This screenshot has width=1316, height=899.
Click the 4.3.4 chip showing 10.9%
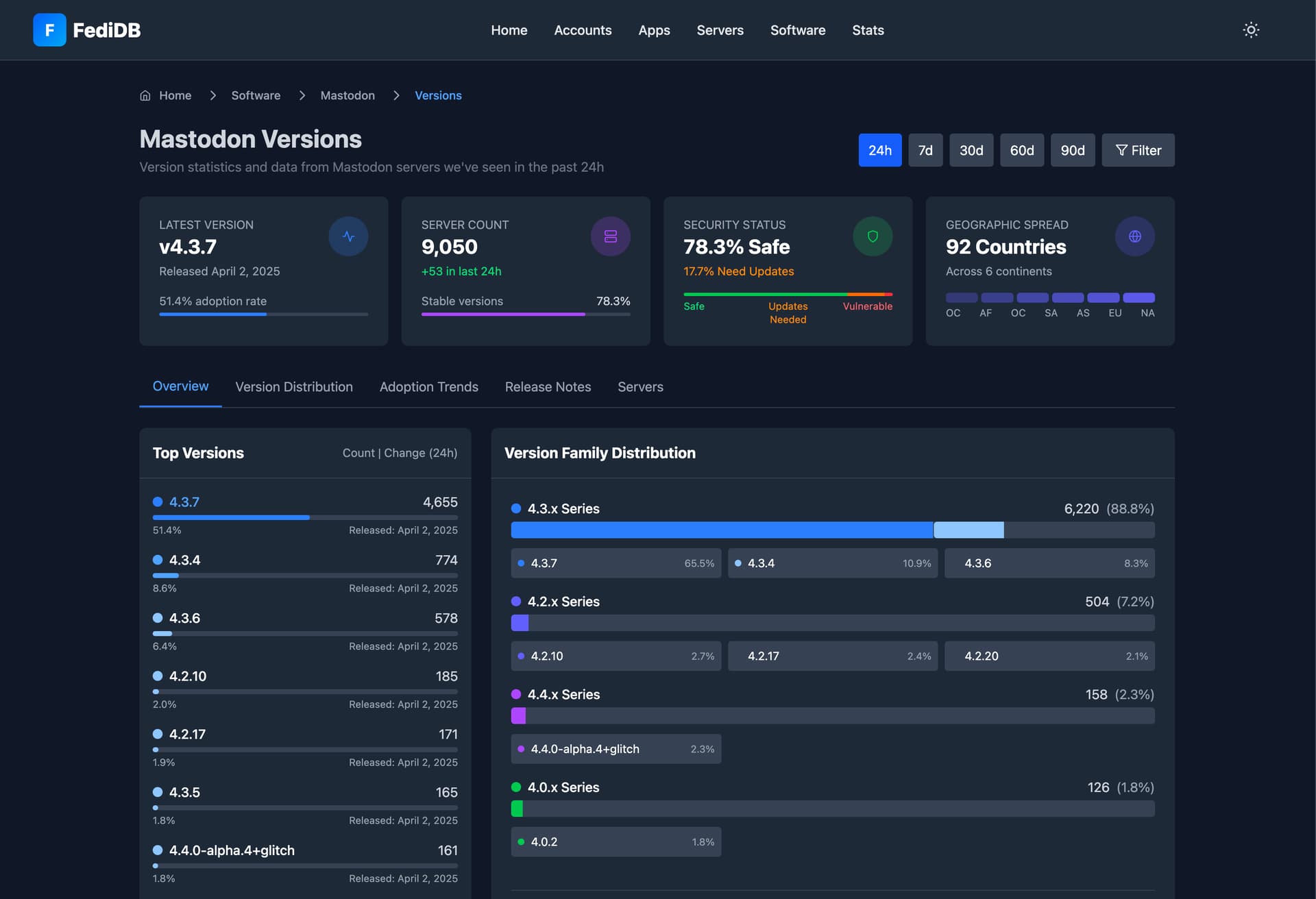(x=833, y=563)
